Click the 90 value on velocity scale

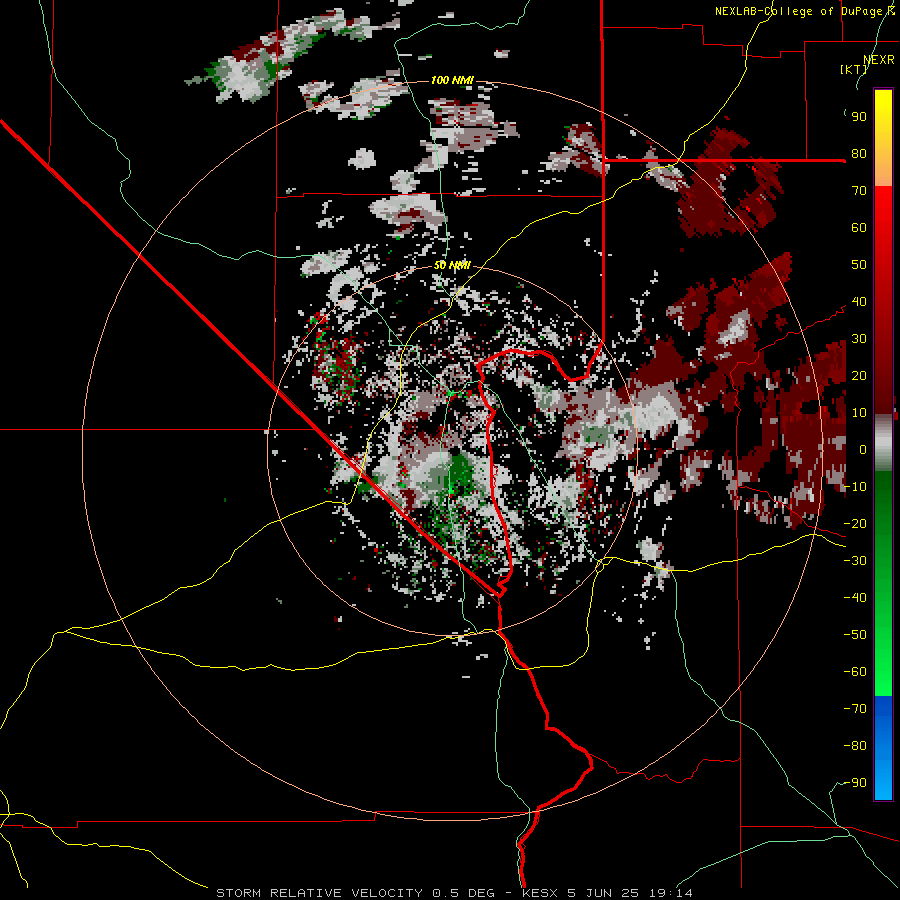coord(859,117)
